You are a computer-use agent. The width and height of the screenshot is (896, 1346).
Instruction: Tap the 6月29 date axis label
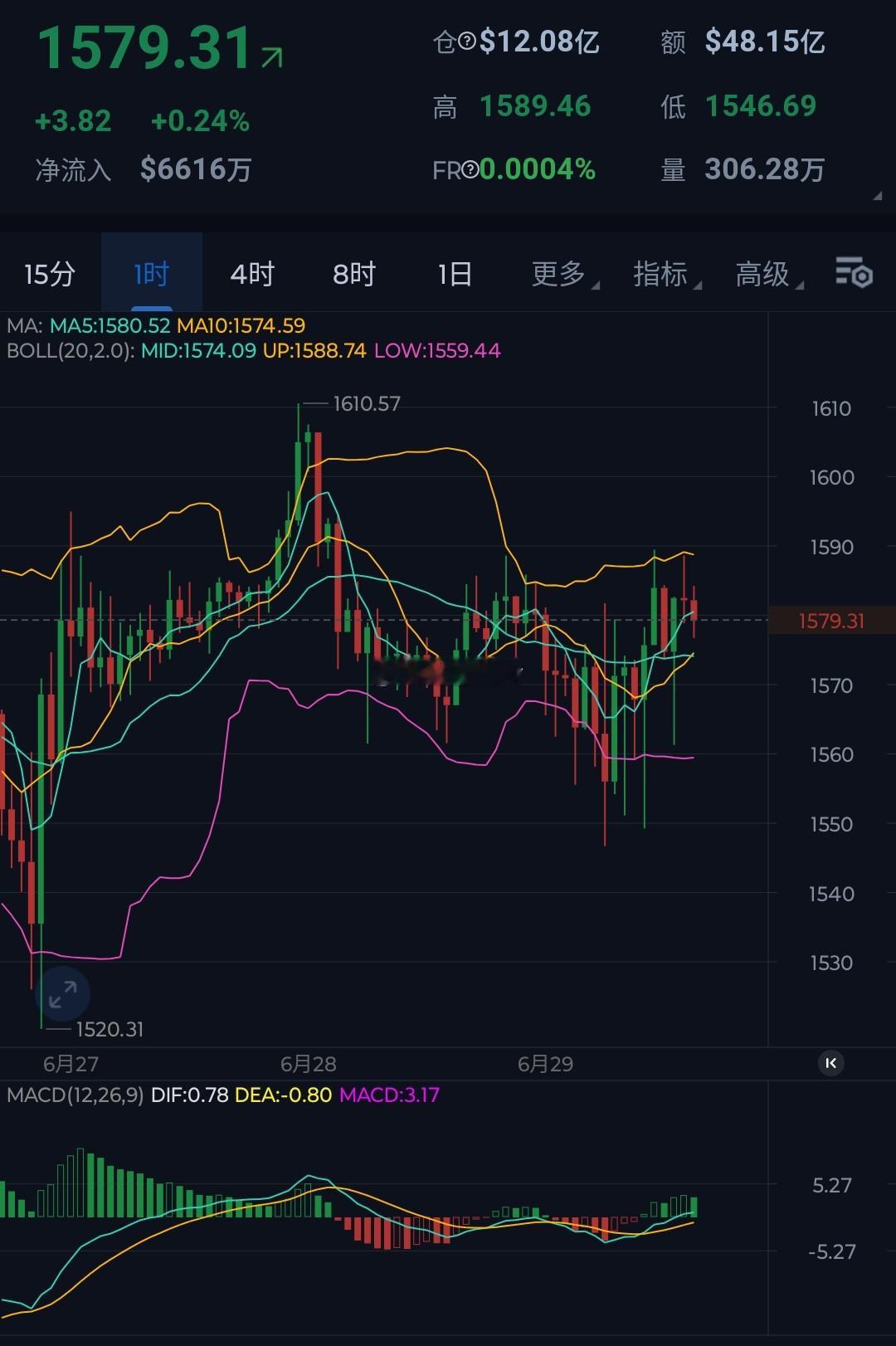click(x=545, y=1064)
